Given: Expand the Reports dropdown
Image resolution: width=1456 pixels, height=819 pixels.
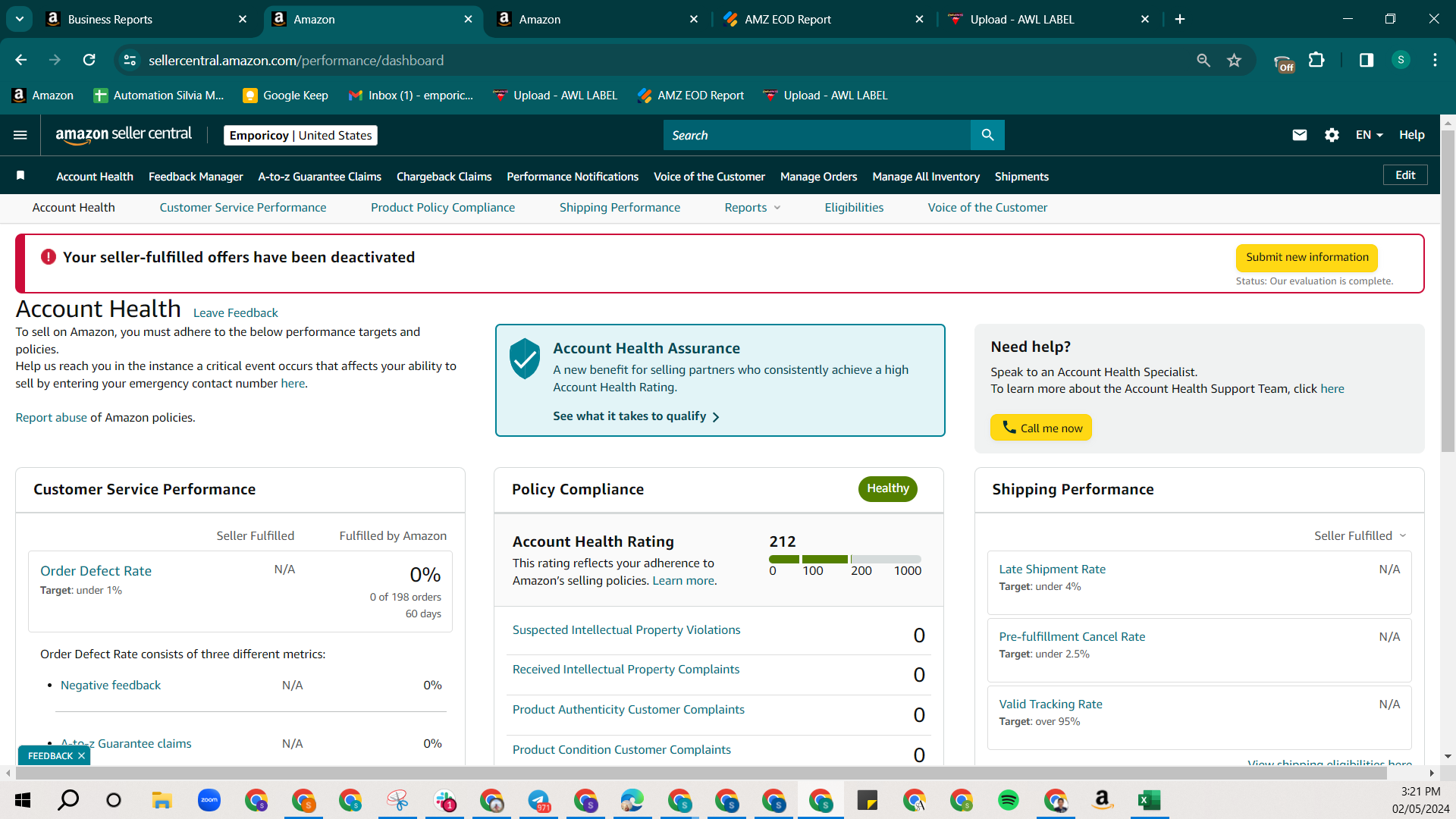Looking at the screenshot, I should coord(752,207).
